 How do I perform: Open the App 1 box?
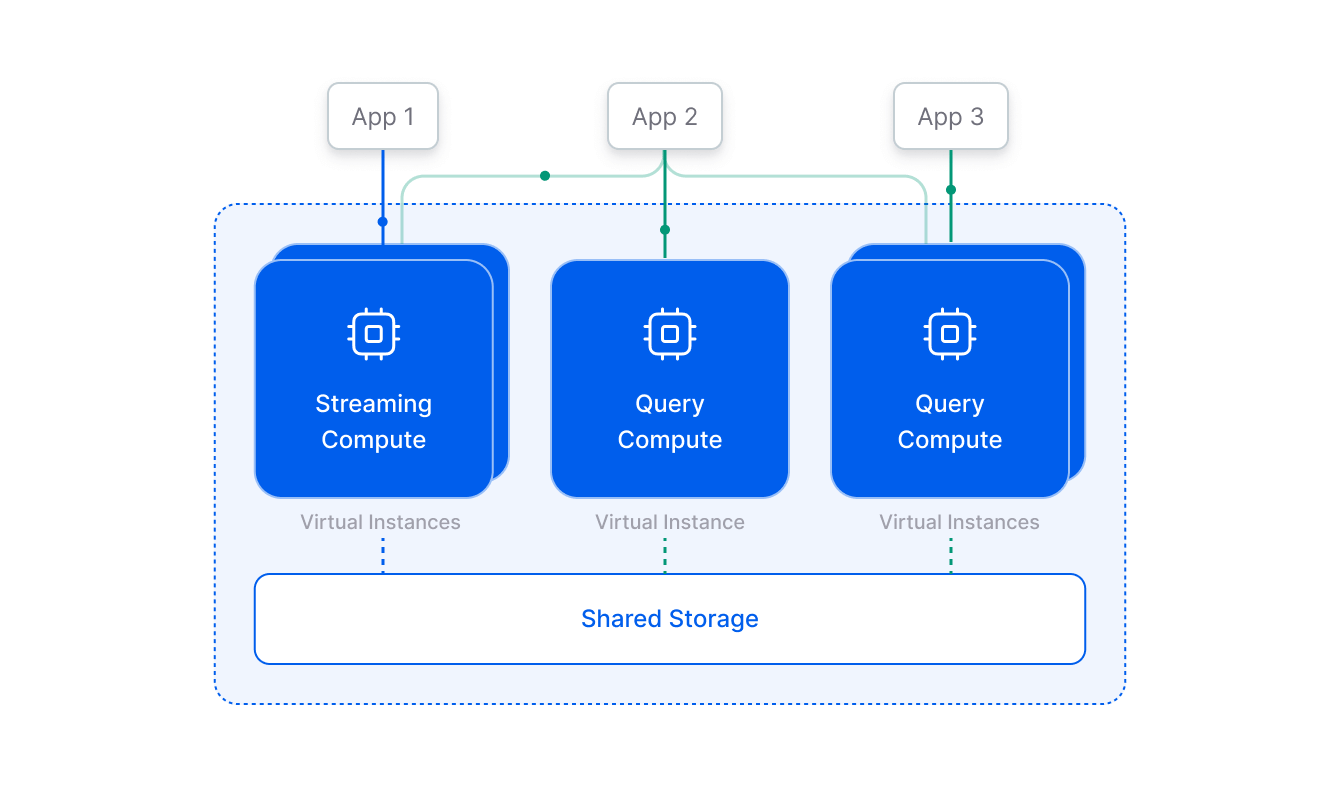click(383, 117)
